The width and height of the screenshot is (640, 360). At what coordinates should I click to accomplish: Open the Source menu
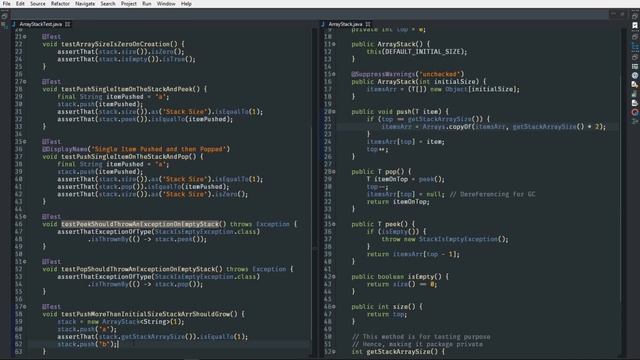pos(38,4)
